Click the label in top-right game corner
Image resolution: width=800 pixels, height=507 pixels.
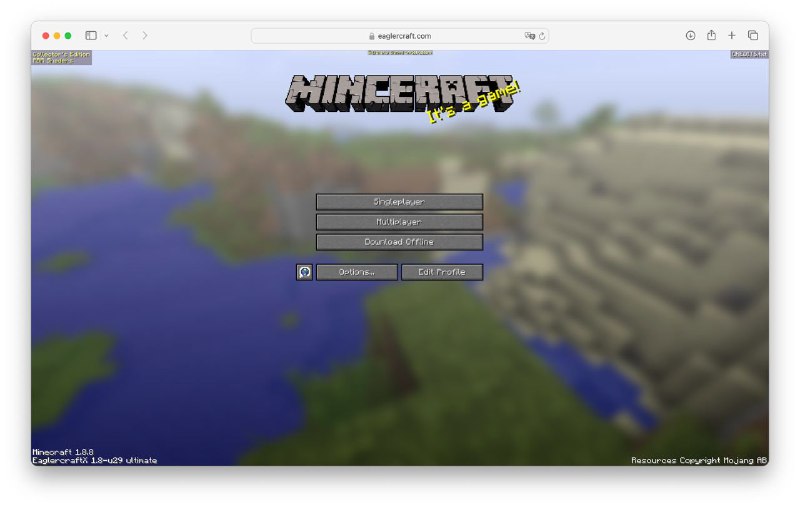click(749, 54)
